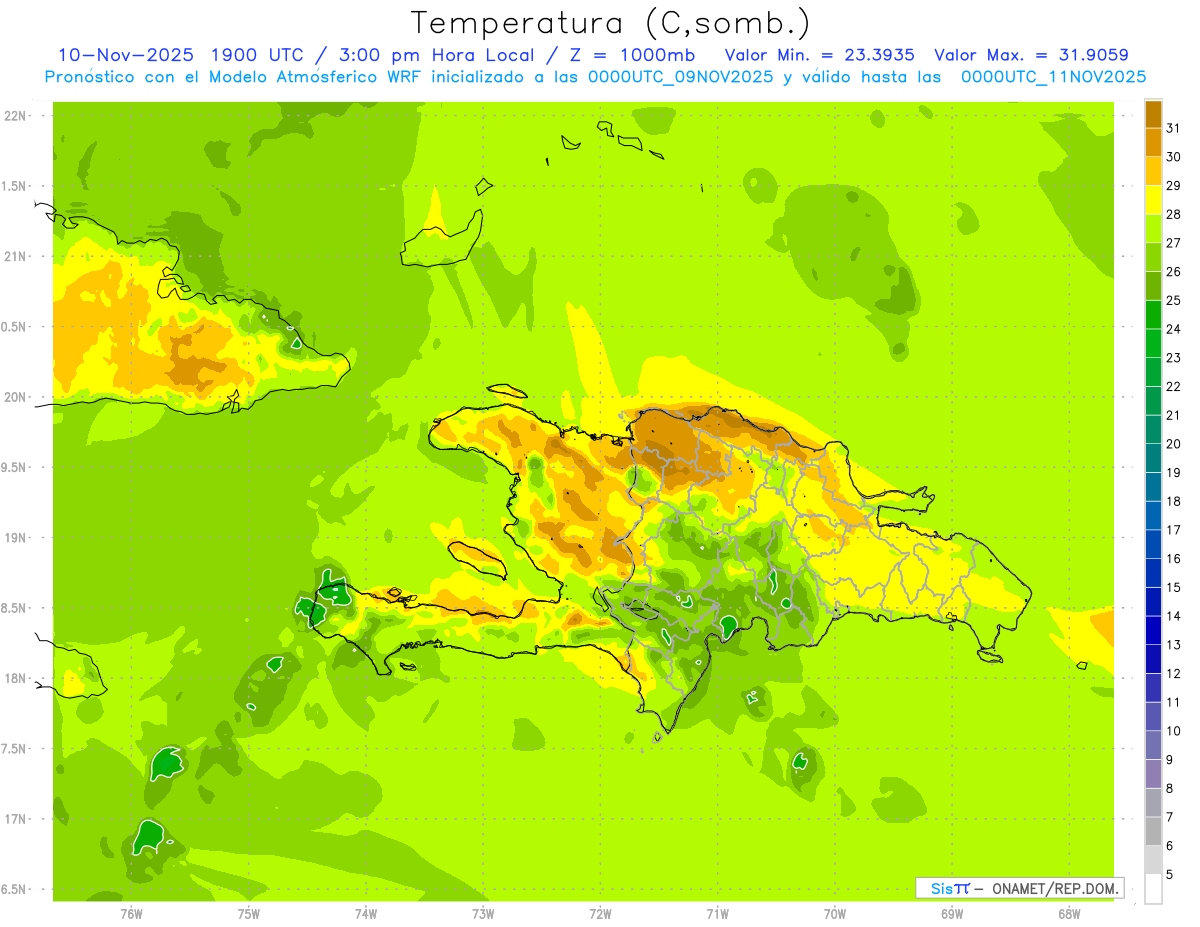
Task: Click the 71W longitude axis label
Action: 717,914
